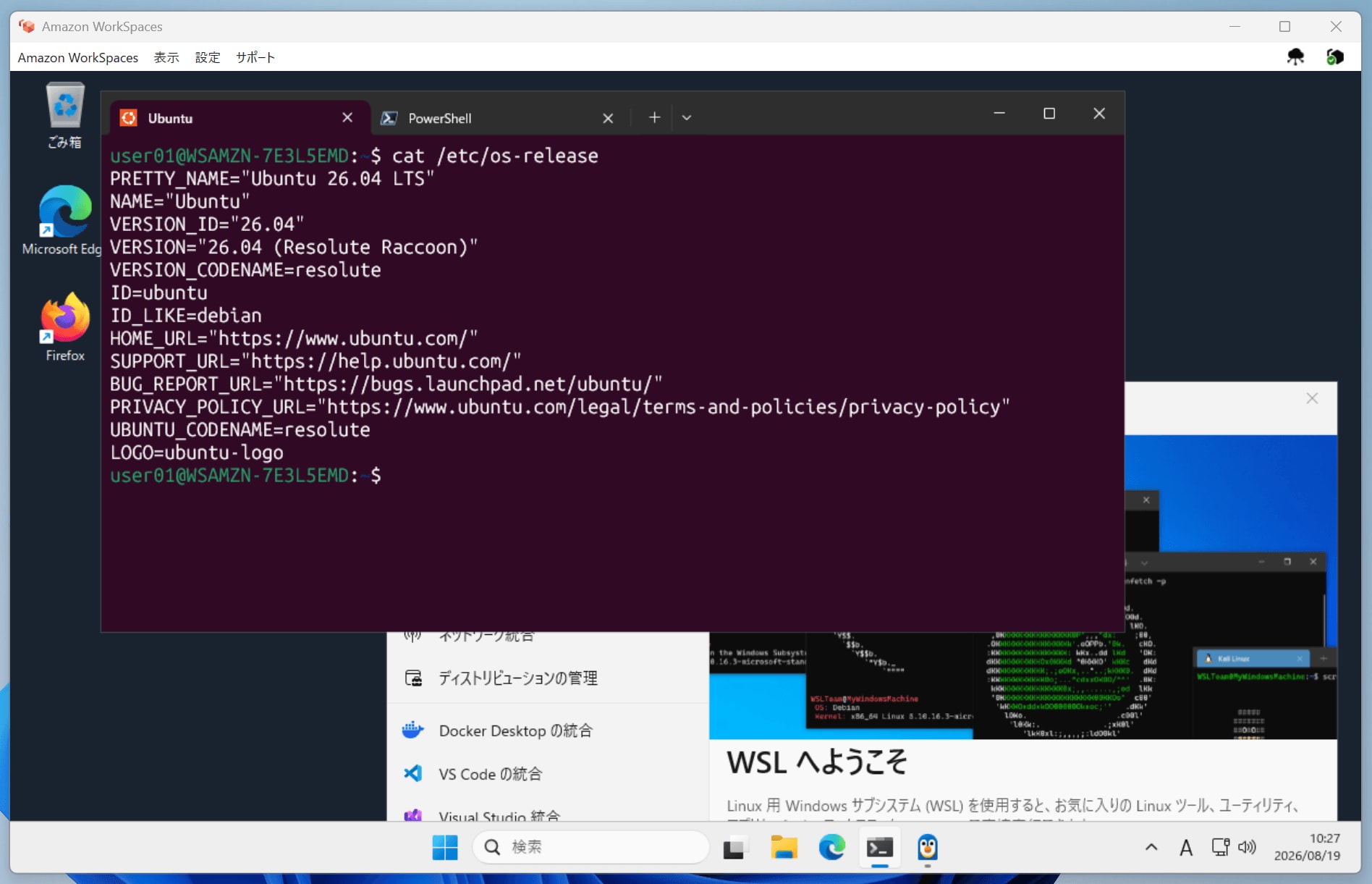This screenshot has height=884, width=1372.
Task: Select Docker Desktop の統合 in WSL sidebar
Action: (548, 731)
